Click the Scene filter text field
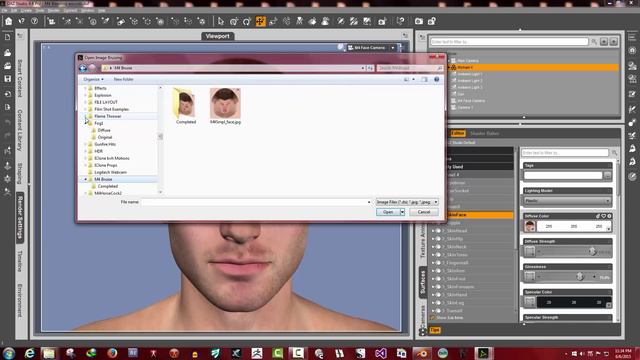The height and width of the screenshot is (360, 640). tap(509, 42)
